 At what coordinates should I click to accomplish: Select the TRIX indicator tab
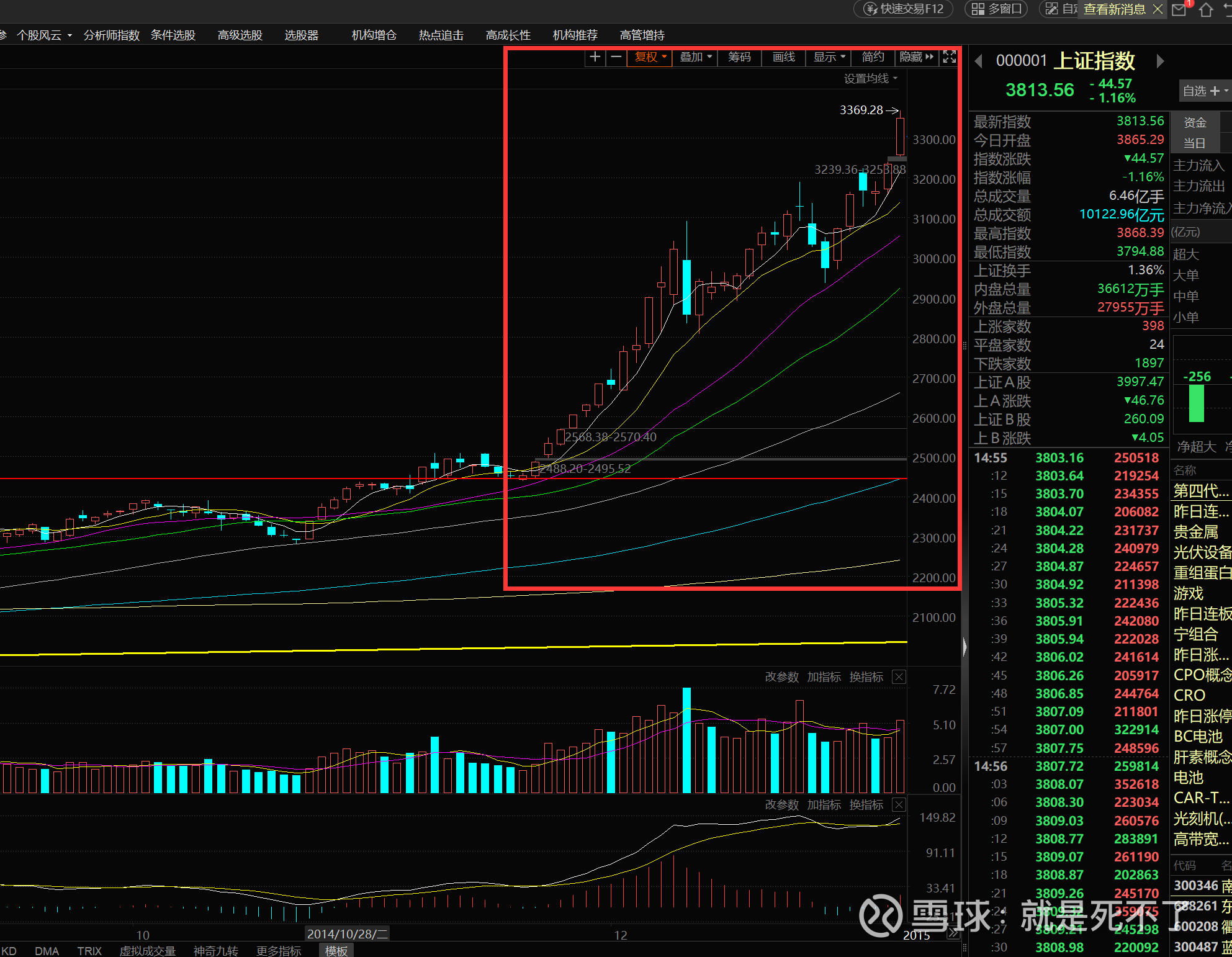tap(89, 951)
